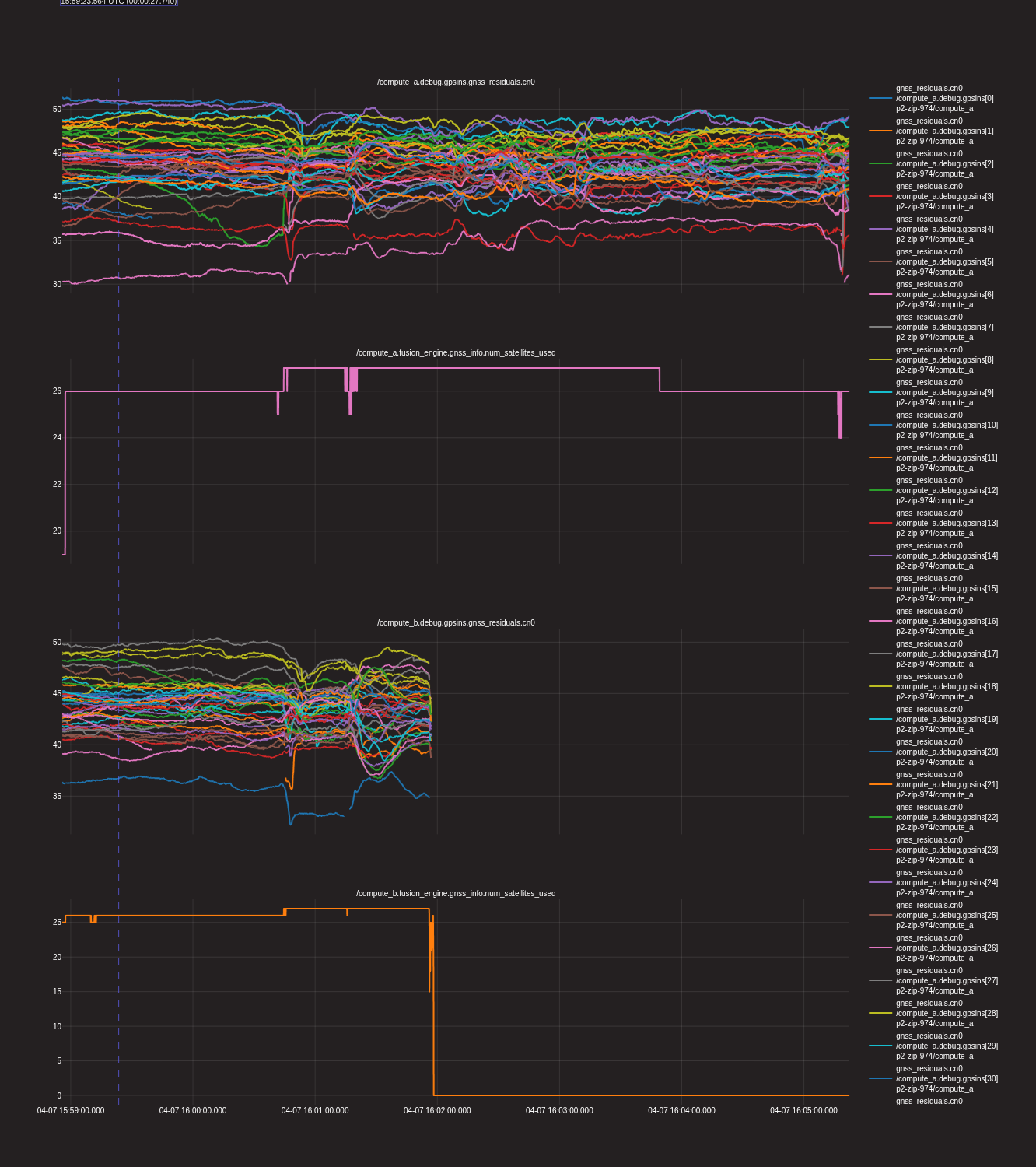Click the 04-07 16:00:00.000 time axis label

tap(193, 1111)
